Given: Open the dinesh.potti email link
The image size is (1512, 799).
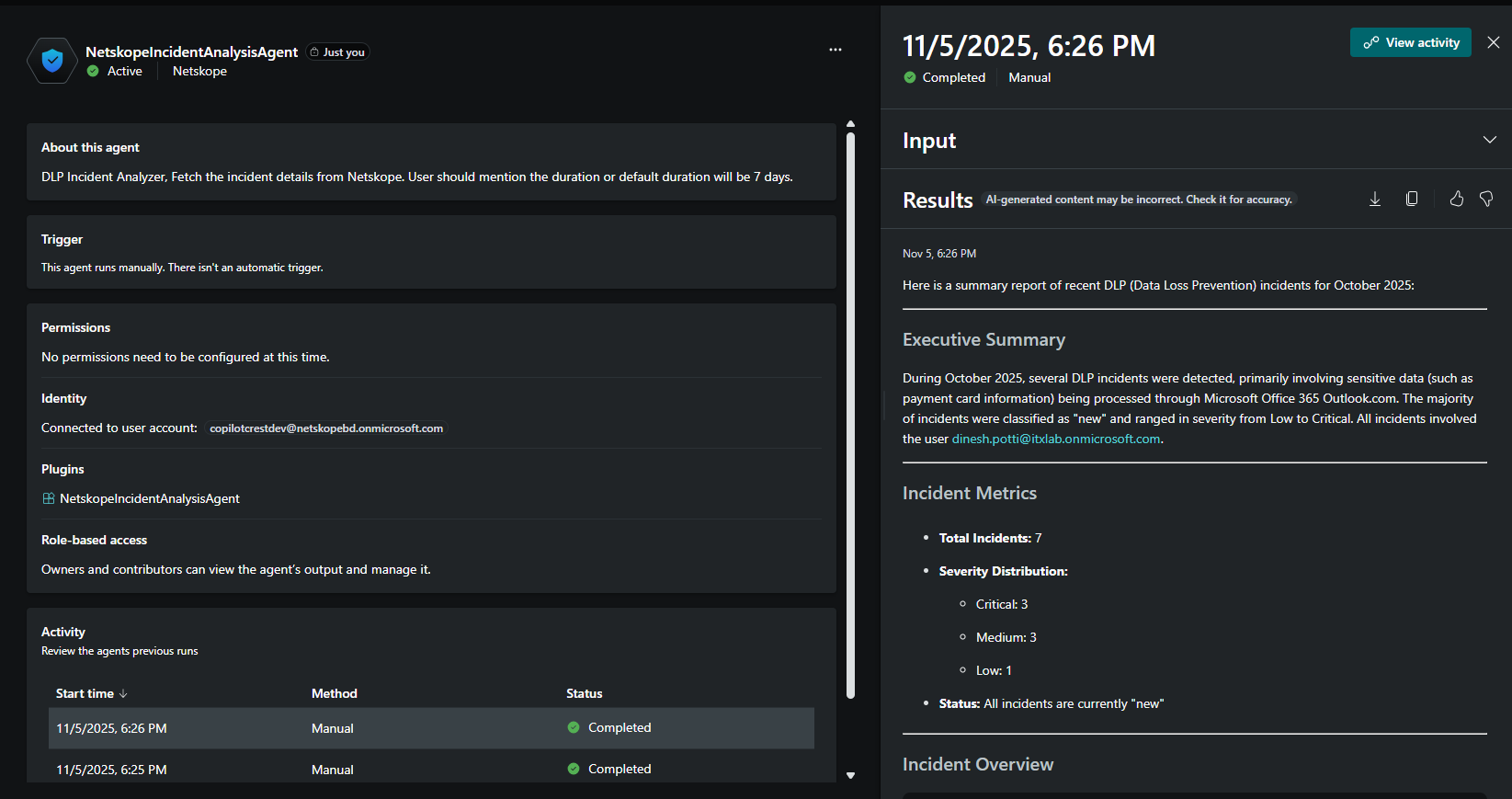Looking at the screenshot, I should (1056, 439).
